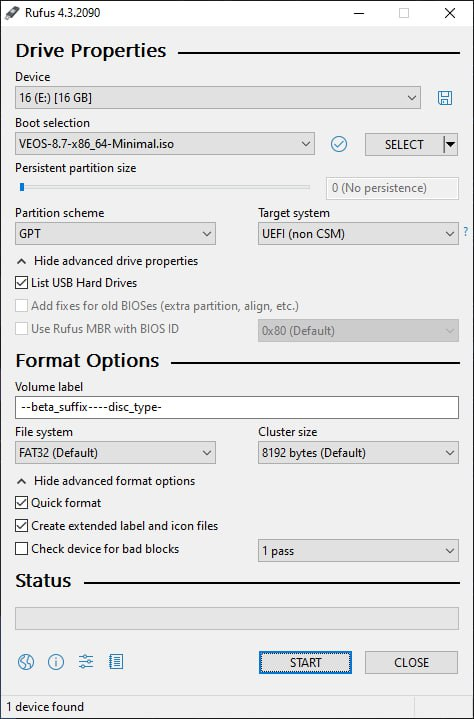Disable the Quick format checkbox
The height and width of the screenshot is (719, 474).
22,503
